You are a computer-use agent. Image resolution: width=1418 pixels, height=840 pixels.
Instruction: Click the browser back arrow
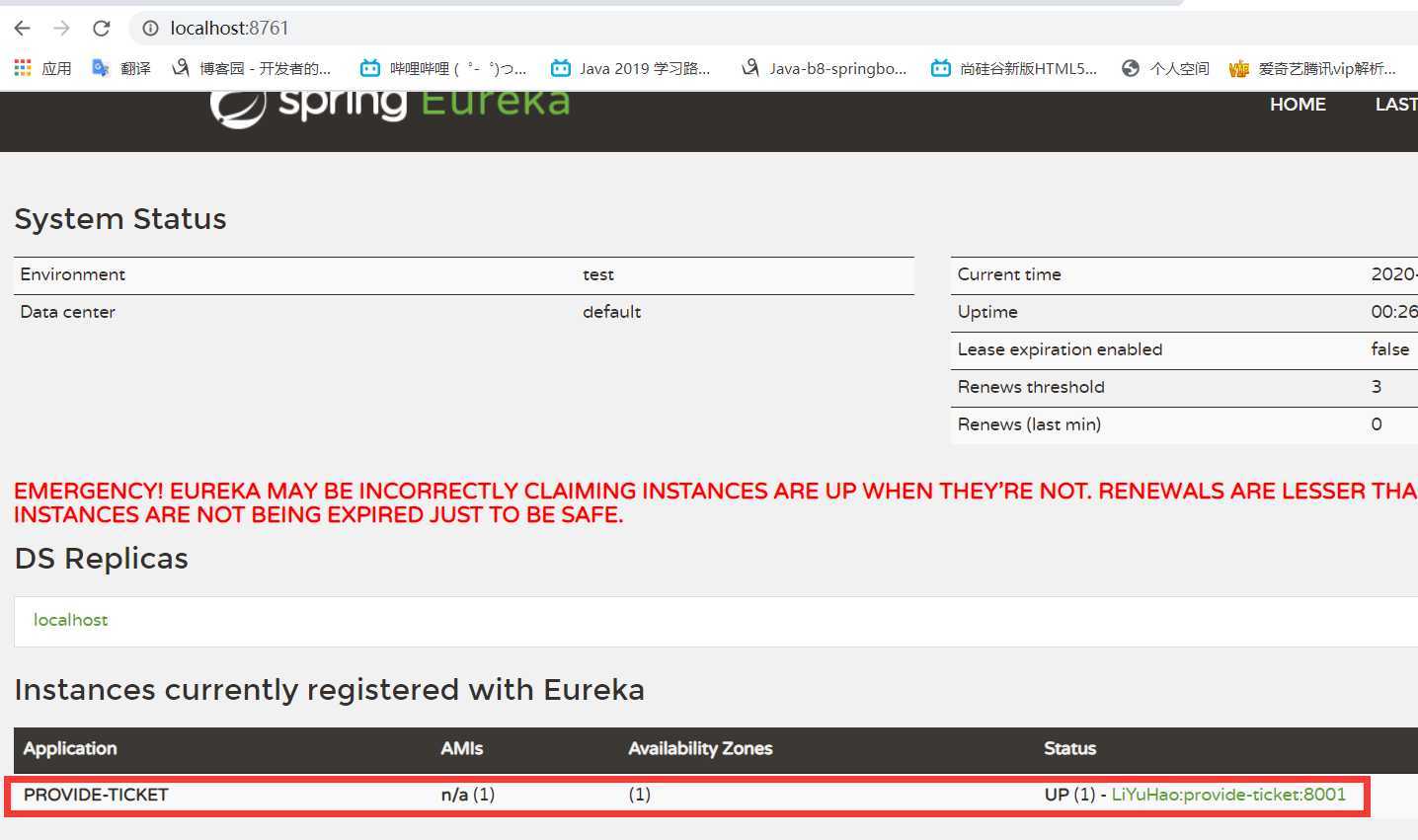23,28
